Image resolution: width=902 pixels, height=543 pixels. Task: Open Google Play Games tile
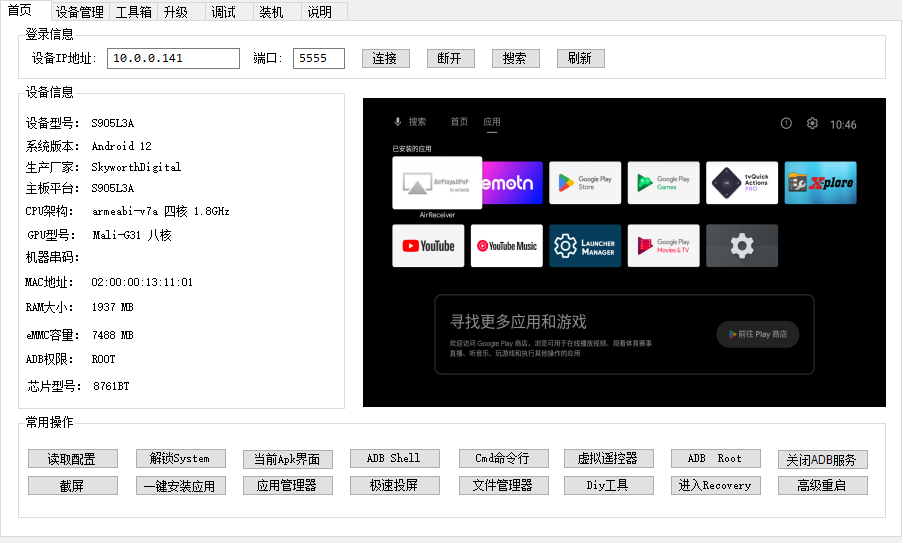(x=663, y=183)
